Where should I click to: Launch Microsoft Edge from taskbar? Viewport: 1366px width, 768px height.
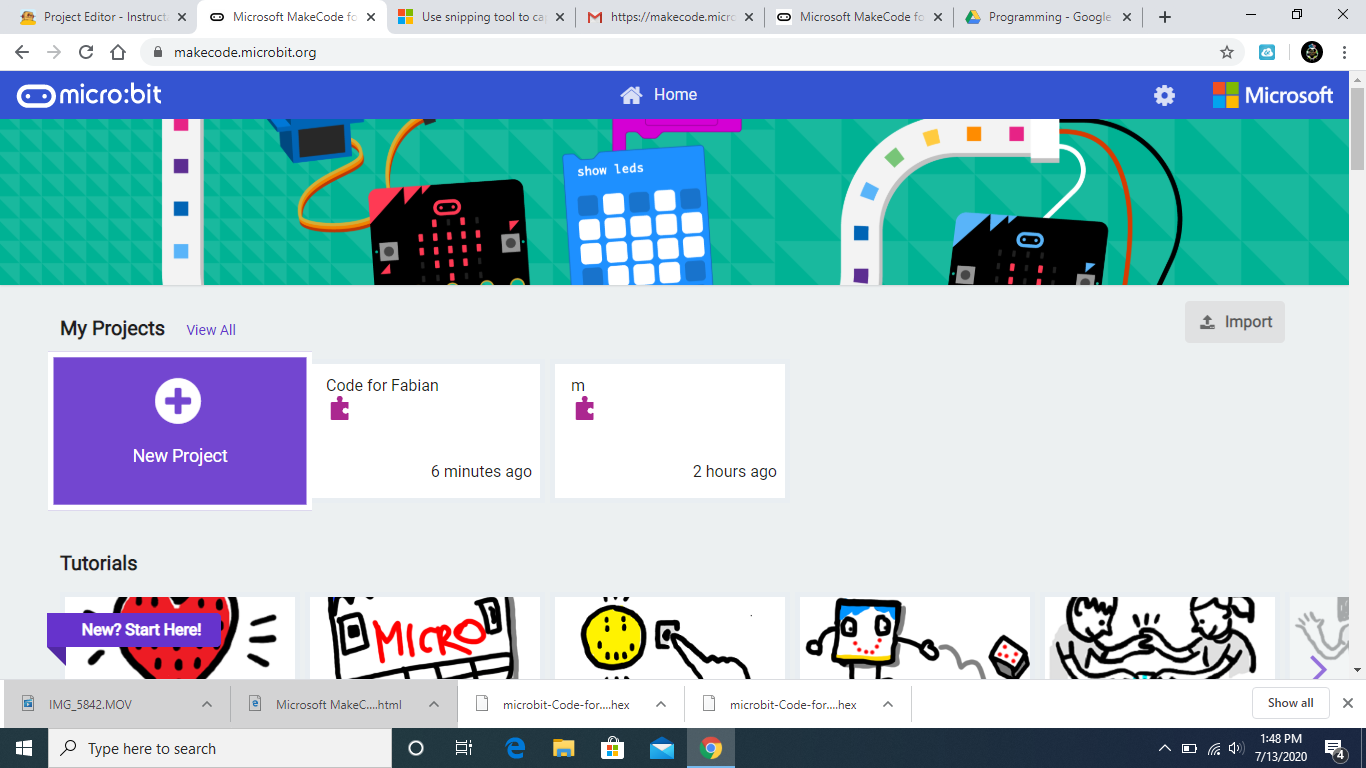point(516,748)
